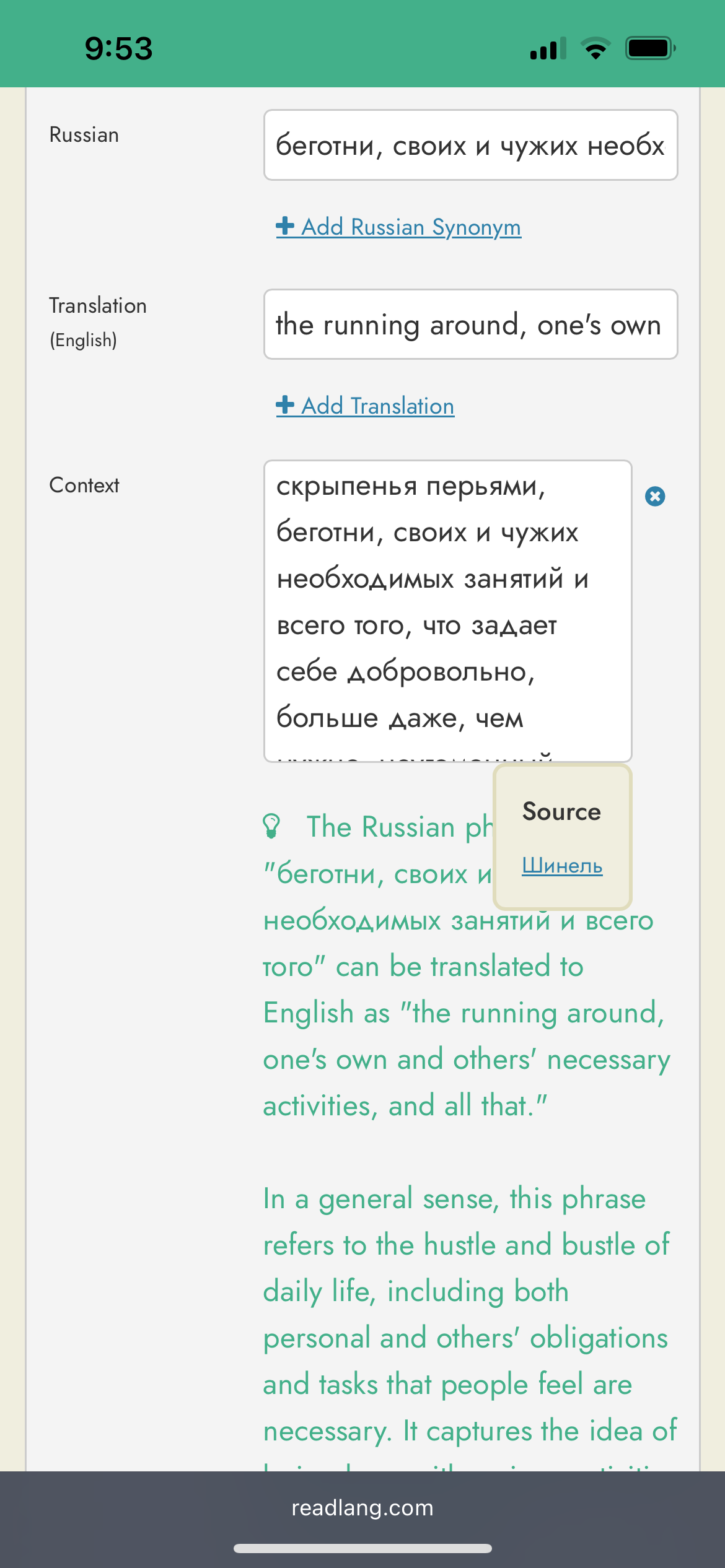Focus the Russian phrase input field
Viewport: 725px width, 1568px height.
pos(470,146)
